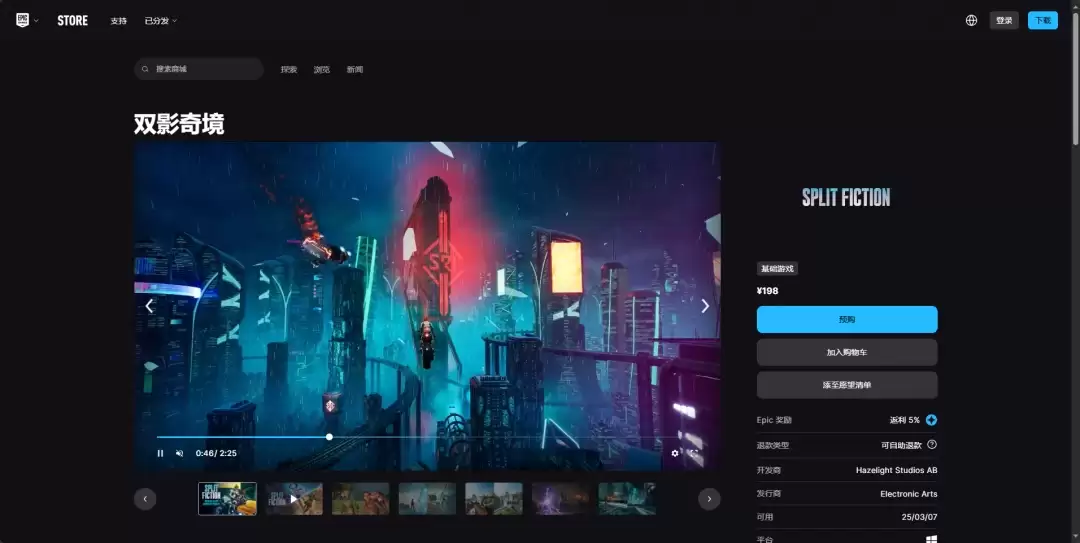Image resolution: width=1080 pixels, height=543 pixels.
Task: Open video quality settings gear
Action: (x=675, y=453)
